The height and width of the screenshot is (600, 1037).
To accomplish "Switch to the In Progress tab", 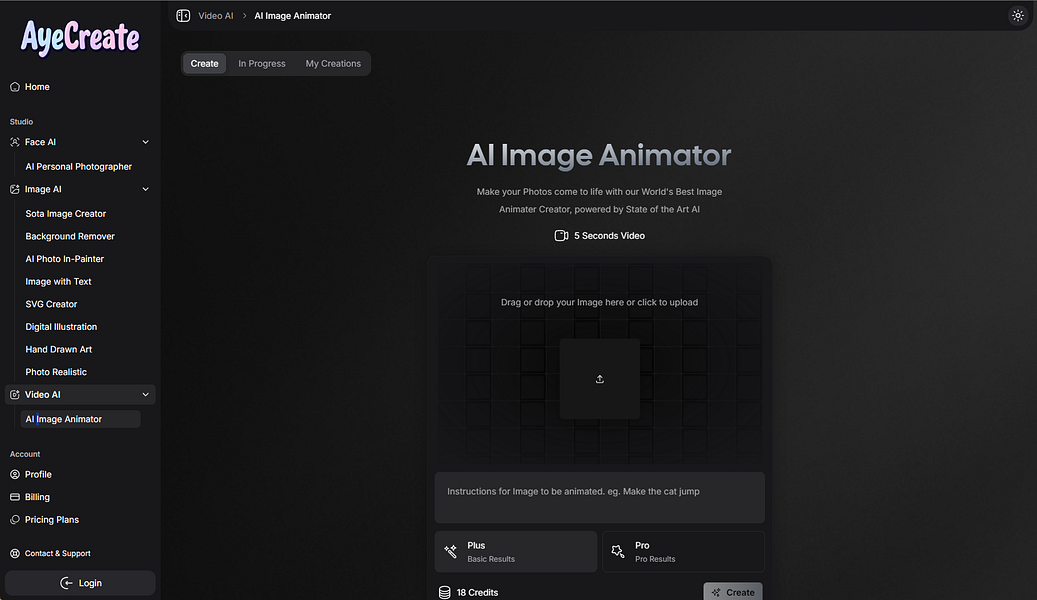I will click(x=262, y=64).
